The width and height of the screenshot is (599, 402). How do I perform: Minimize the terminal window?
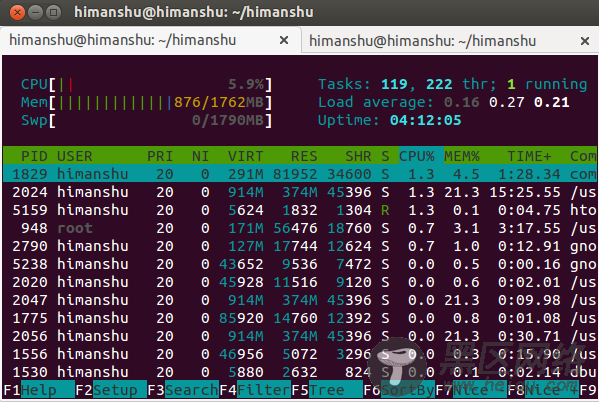point(35,13)
